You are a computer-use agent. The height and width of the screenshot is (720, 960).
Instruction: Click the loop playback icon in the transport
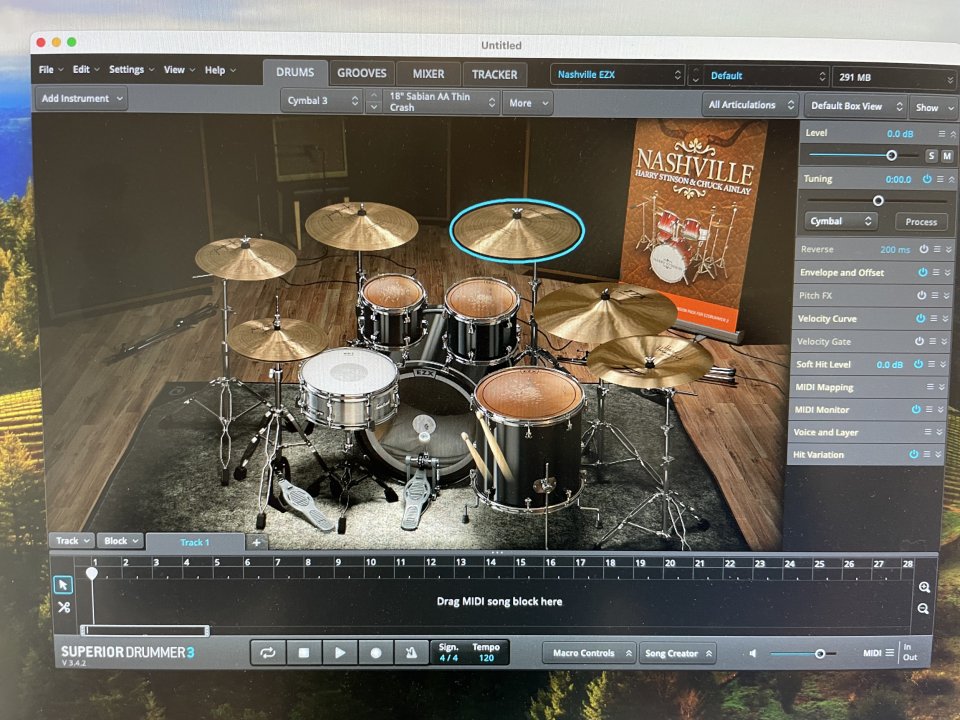click(268, 652)
